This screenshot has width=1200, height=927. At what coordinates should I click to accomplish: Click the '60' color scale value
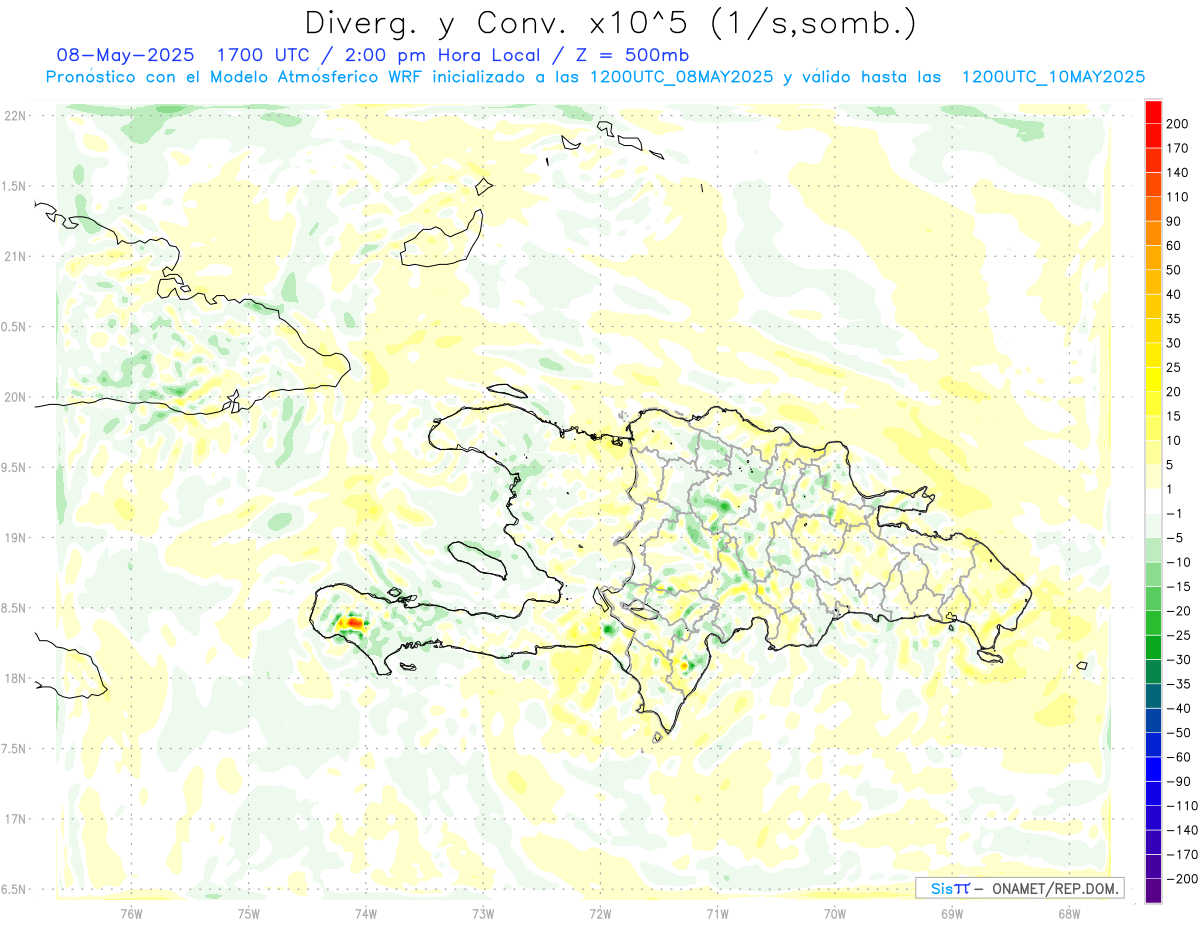pyautogui.click(x=1174, y=246)
